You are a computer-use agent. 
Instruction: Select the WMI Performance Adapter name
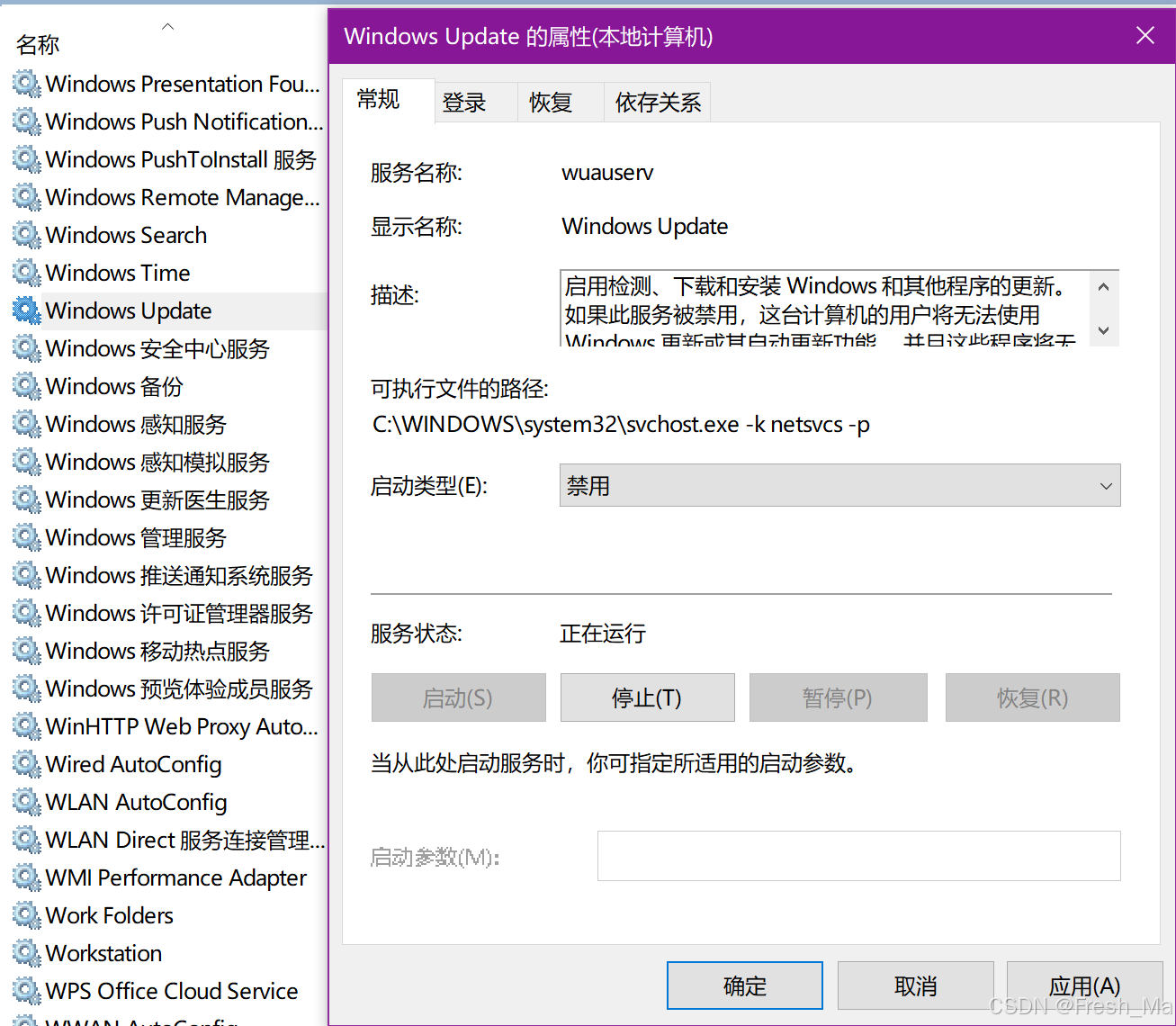click(x=176, y=878)
